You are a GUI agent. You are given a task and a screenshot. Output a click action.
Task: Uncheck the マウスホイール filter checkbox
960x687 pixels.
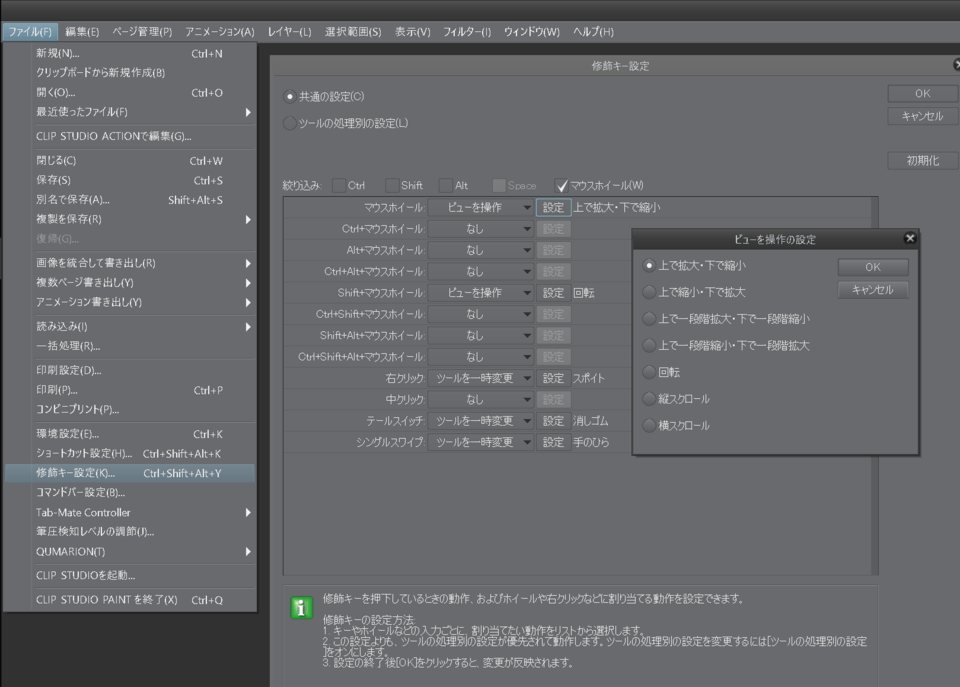click(x=561, y=186)
